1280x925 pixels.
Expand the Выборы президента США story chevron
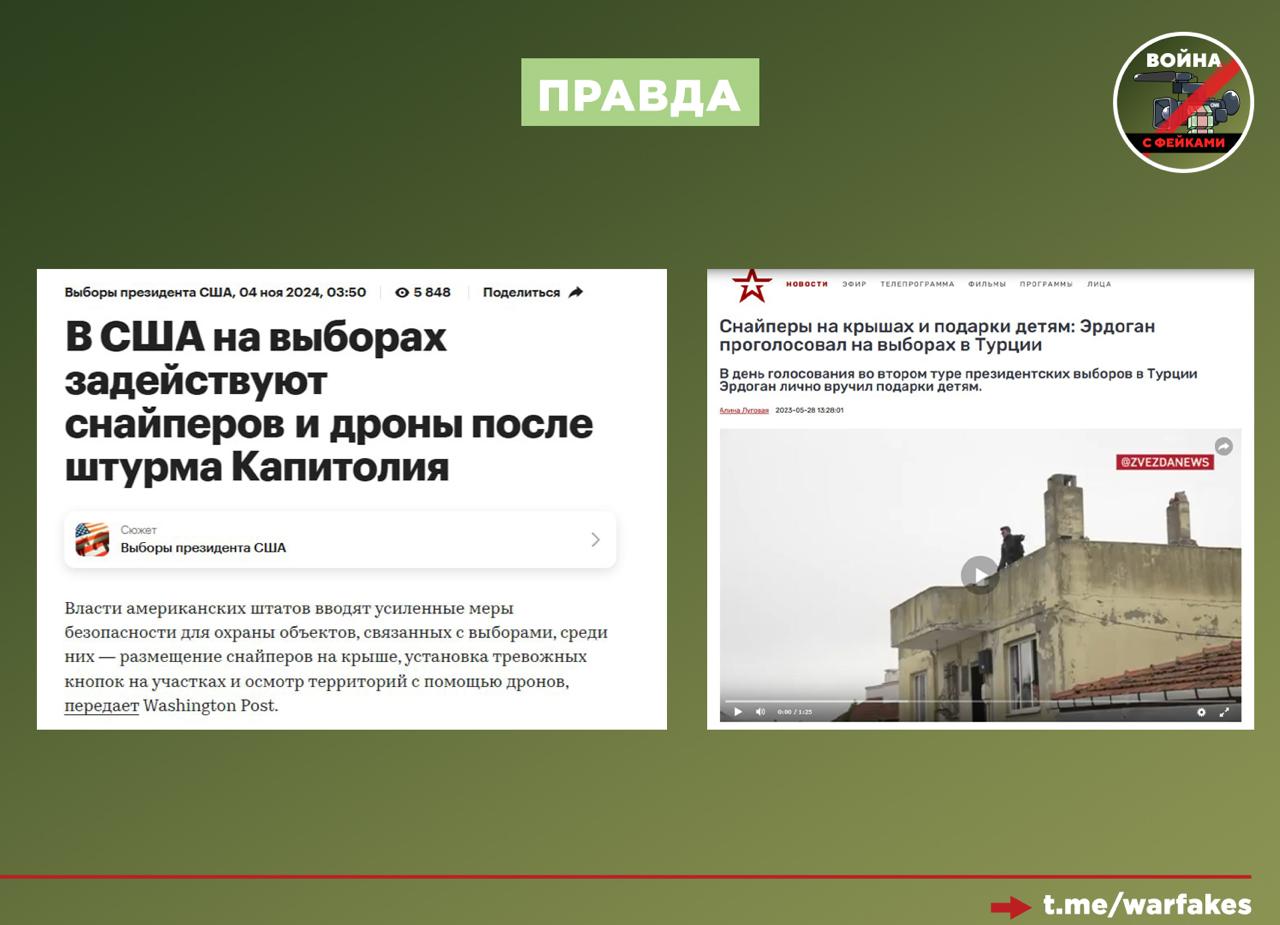pos(595,540)
